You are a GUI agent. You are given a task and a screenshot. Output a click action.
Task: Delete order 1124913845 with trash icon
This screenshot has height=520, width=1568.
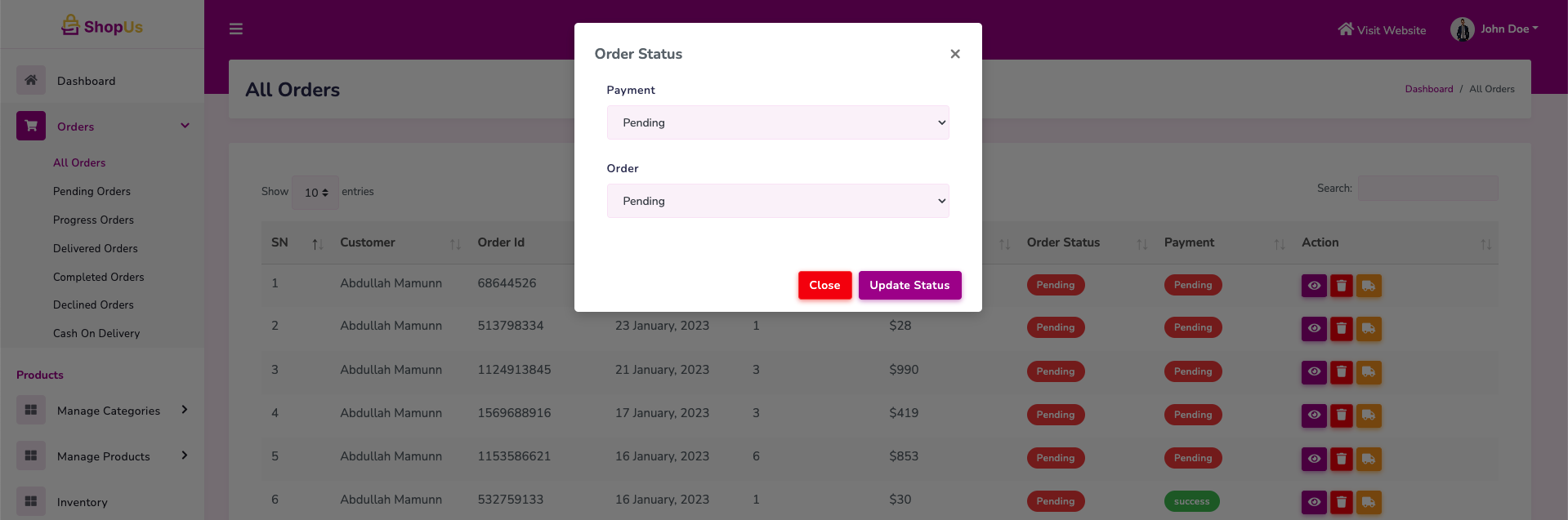coord(1341,372)
